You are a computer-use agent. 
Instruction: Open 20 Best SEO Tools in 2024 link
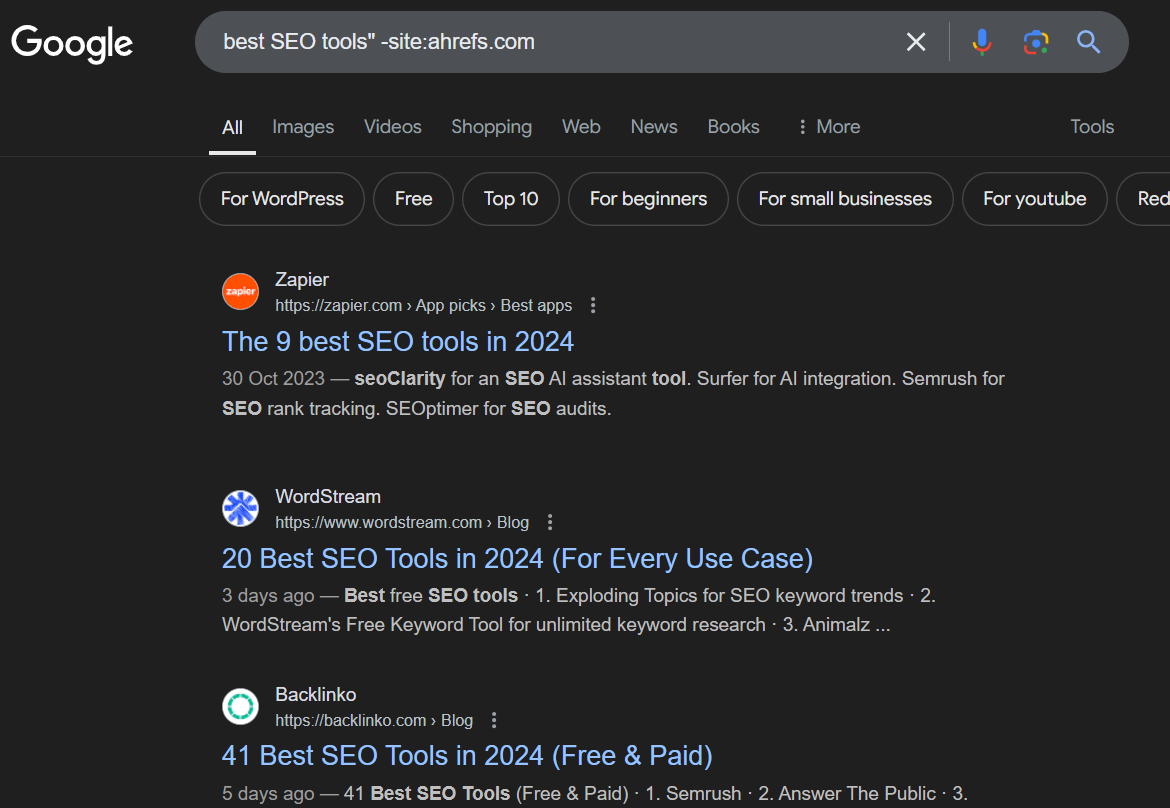point(517,559)
